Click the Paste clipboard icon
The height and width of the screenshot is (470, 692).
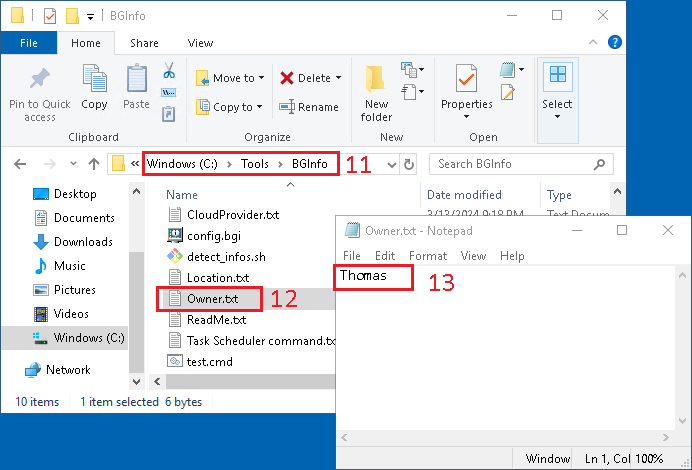[136, 78]
